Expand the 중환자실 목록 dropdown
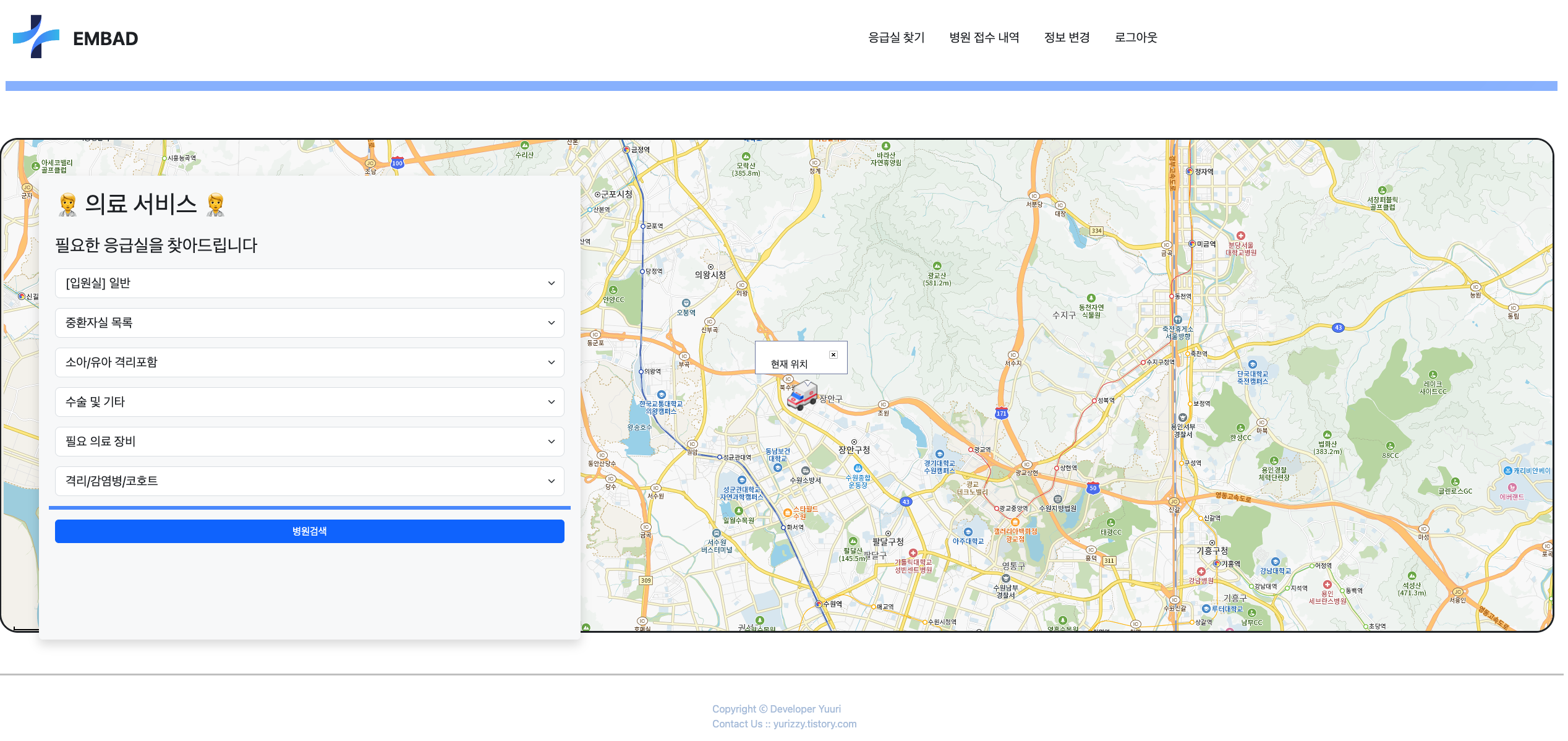This screenshot has height=741, width=1568. [x=309, y=323]
